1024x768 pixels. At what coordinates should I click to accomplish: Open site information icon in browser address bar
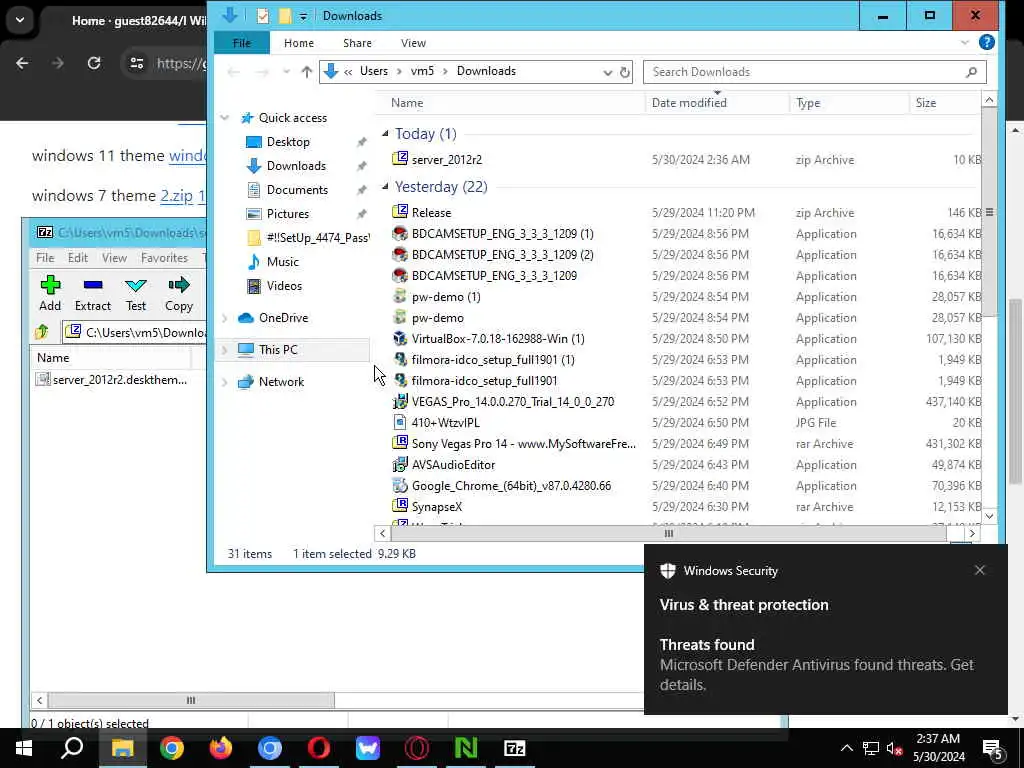point(136,63)
